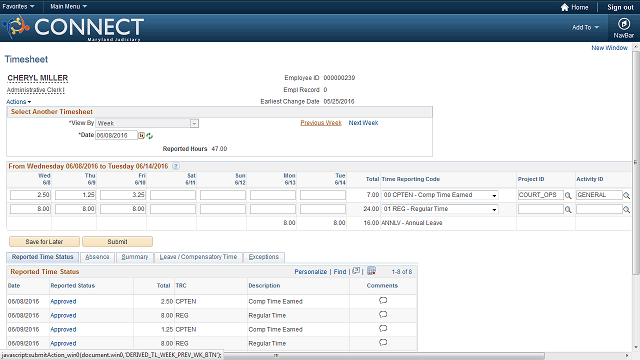Open Project ID lookup for COURT_OPS row
This screenshot has width=640, height=360.
[x=568, y=196]
